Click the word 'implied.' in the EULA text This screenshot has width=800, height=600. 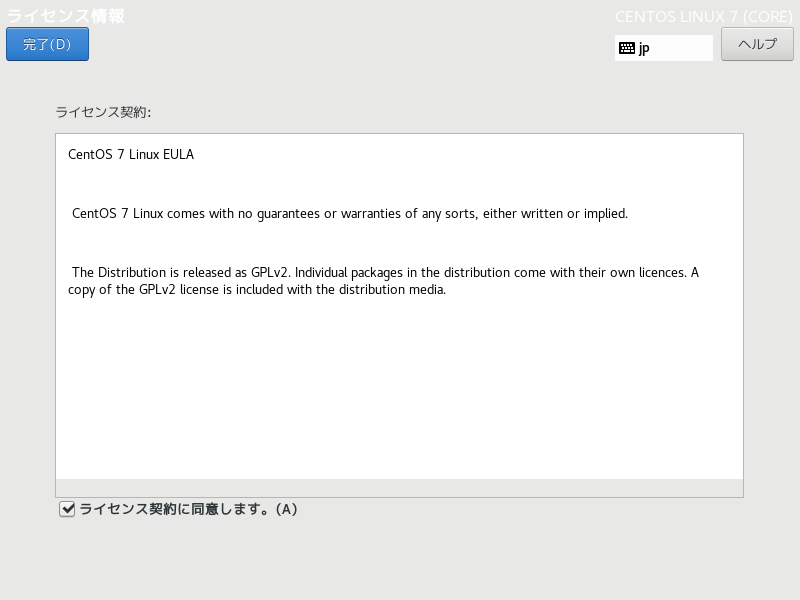tap(606, 213)
